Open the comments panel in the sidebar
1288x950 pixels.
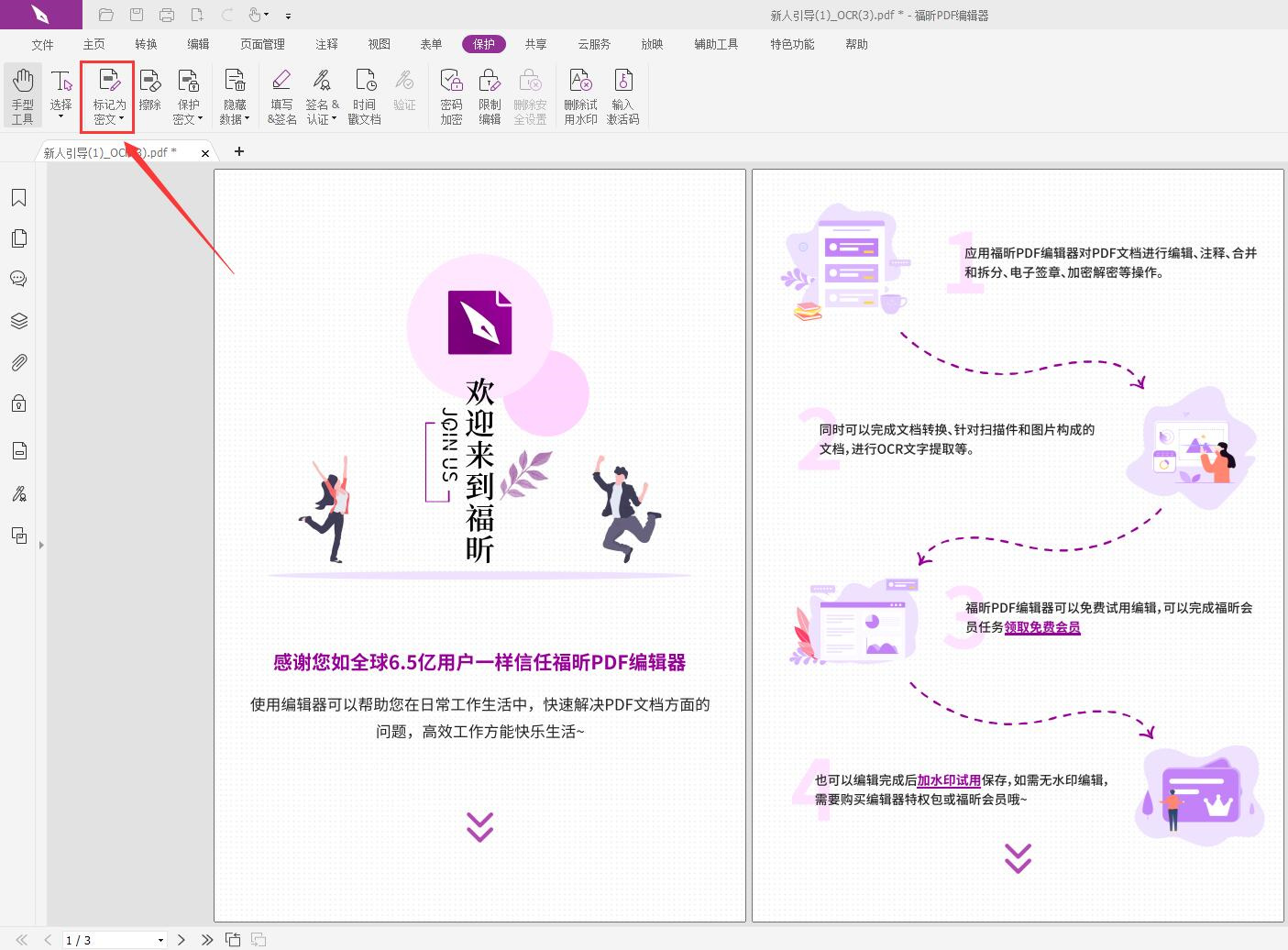[x=18, y=278]
